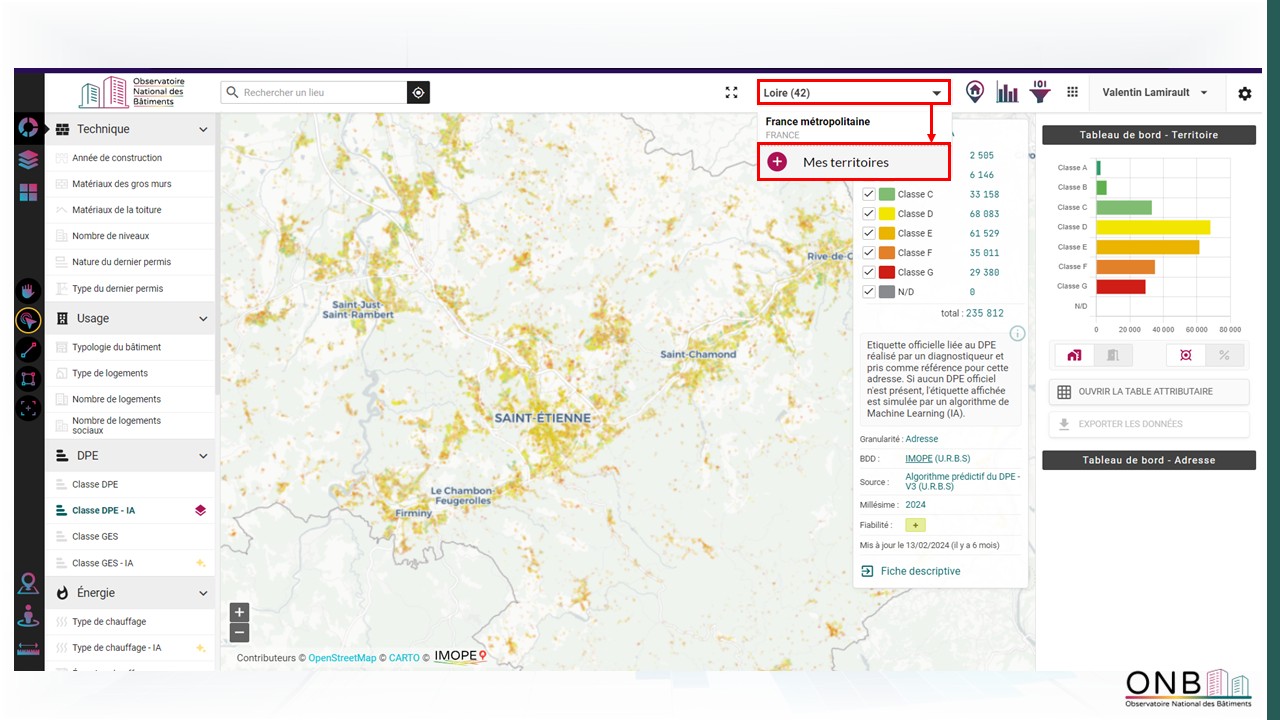The height and width of the screenshot is (720, 1280).
Task: Open the funnel filter icon
Action: [x=1040, y=92]
